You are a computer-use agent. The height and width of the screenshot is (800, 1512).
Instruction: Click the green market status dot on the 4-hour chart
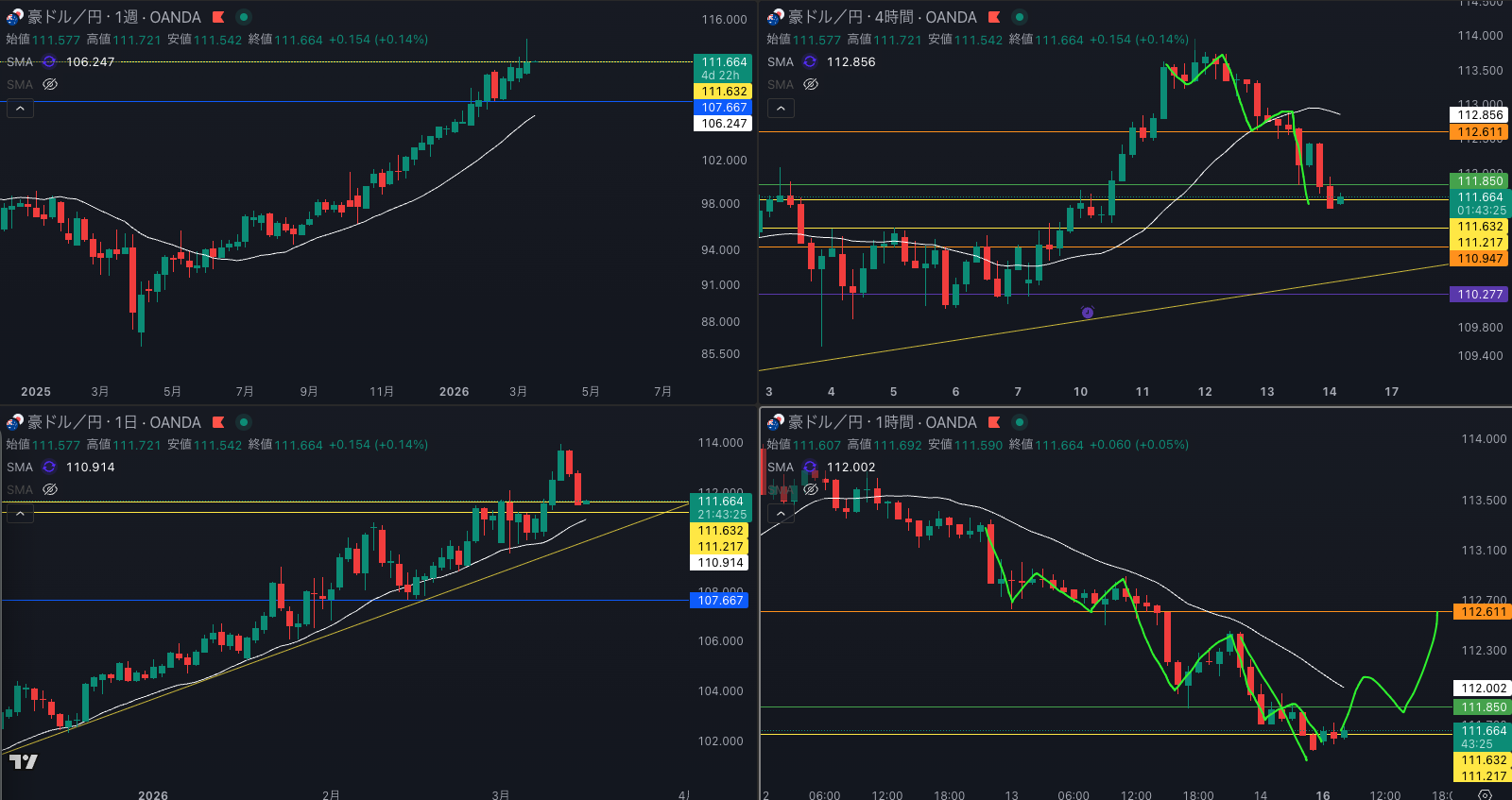[1019, 17]
